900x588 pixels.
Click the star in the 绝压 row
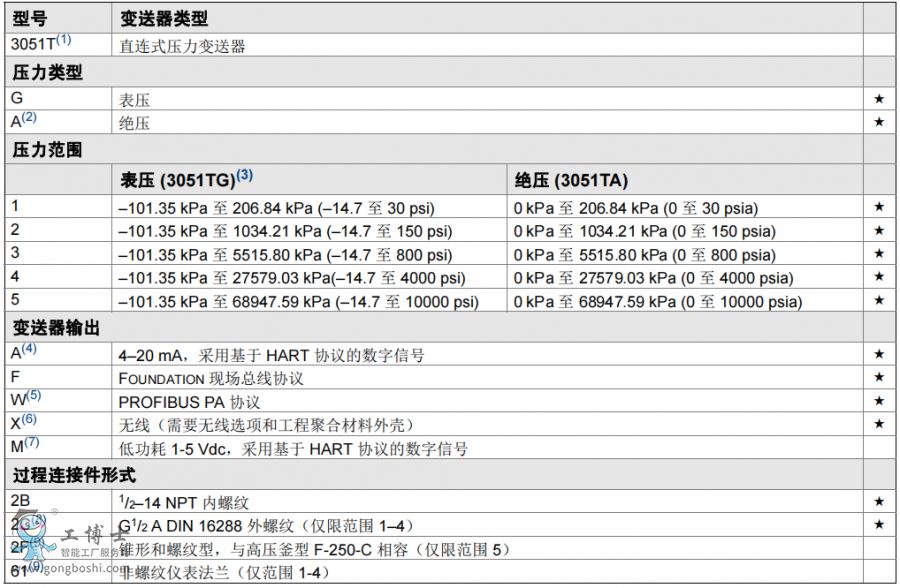tap(879, 122)
